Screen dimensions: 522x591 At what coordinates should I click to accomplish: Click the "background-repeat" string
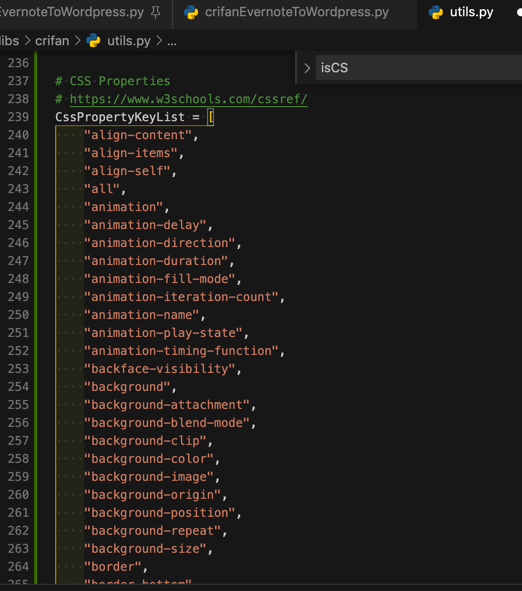tap(152, 531)
